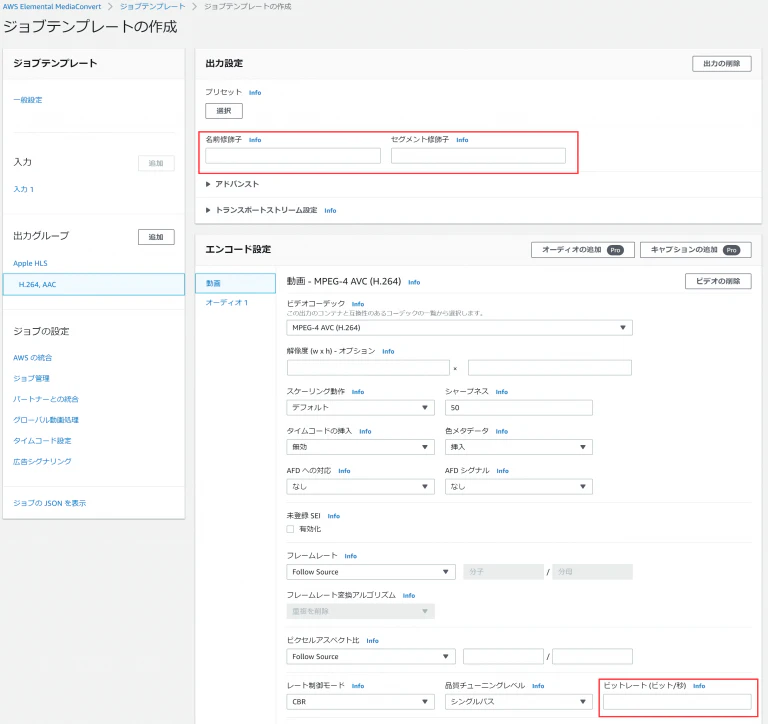
Task: Open Info beside セグメント修飾子
Action: (x=462, y=140)
